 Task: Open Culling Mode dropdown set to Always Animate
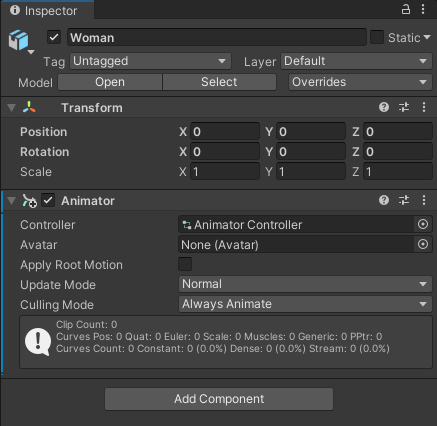tap(305, 304)
